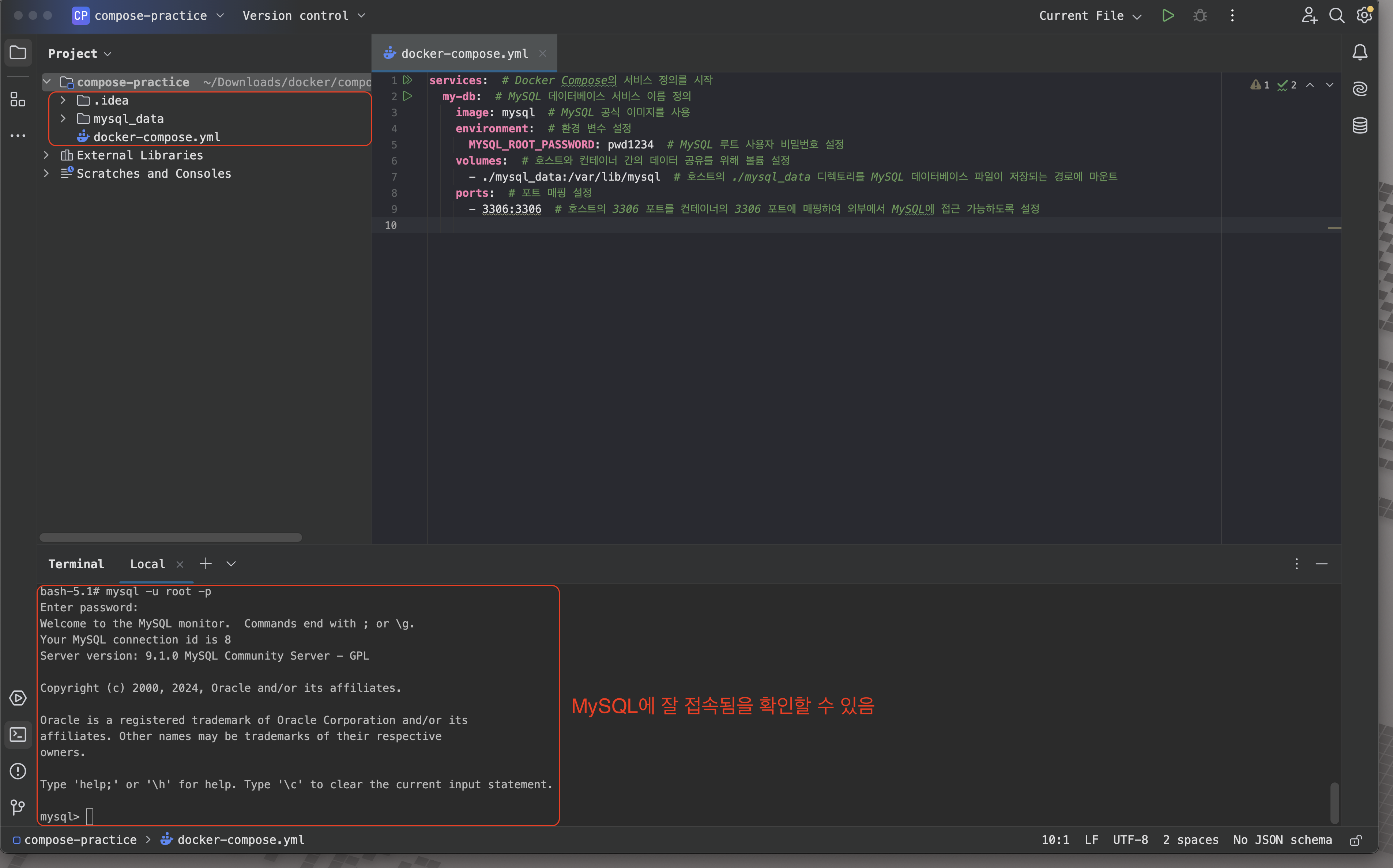The image size is (1393, 868).
Task: Open the Problems tool window icon
Action: [x=18, y=771]
